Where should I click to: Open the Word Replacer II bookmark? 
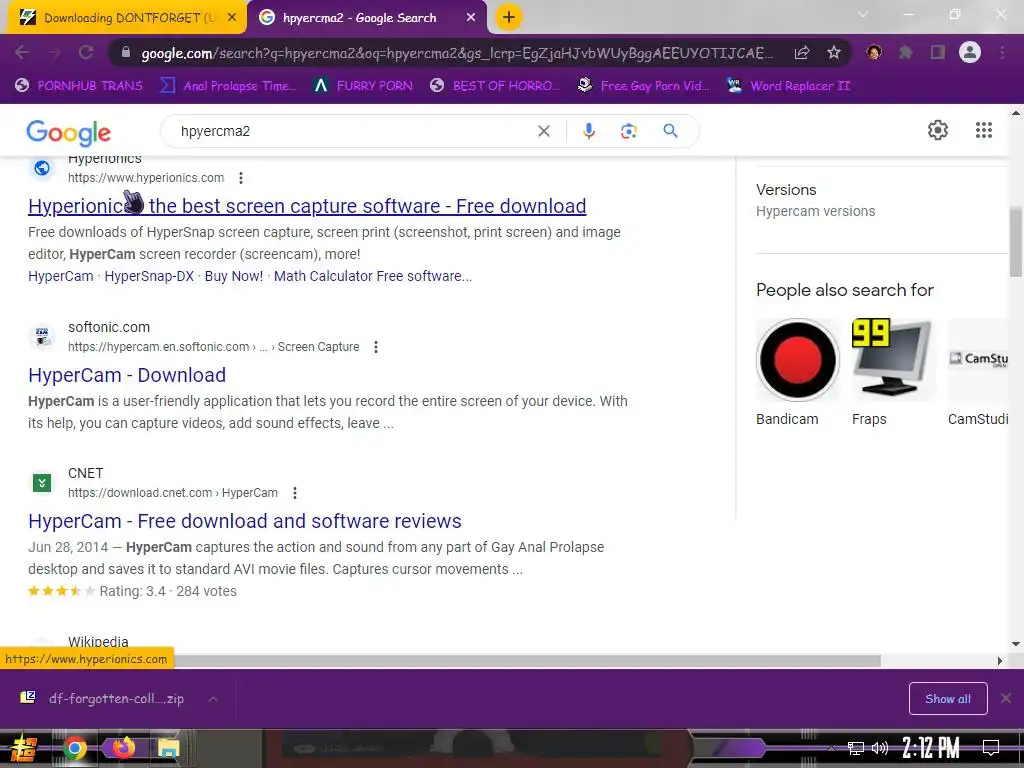[789, 86]
